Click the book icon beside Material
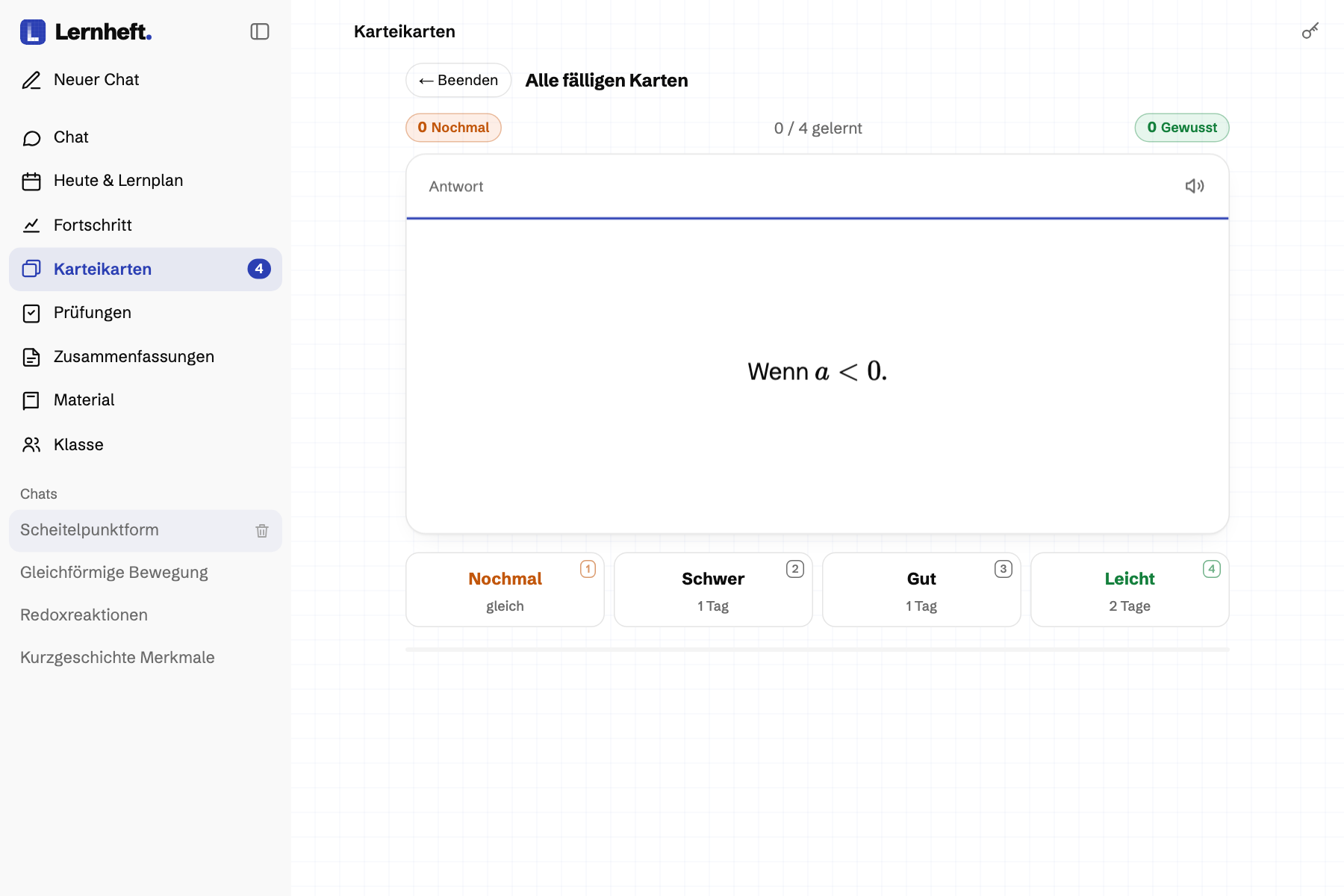The width and height of the screenshot is (1344, 896). pos(31,401)
